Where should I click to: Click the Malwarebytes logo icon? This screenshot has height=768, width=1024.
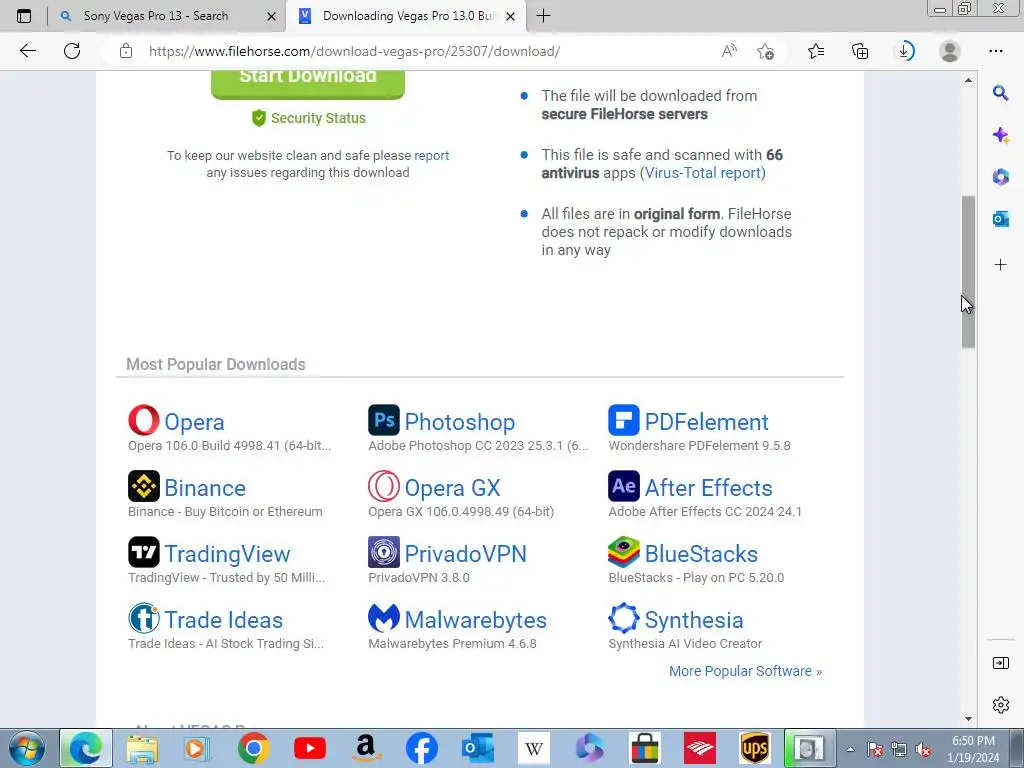point(384,618)
